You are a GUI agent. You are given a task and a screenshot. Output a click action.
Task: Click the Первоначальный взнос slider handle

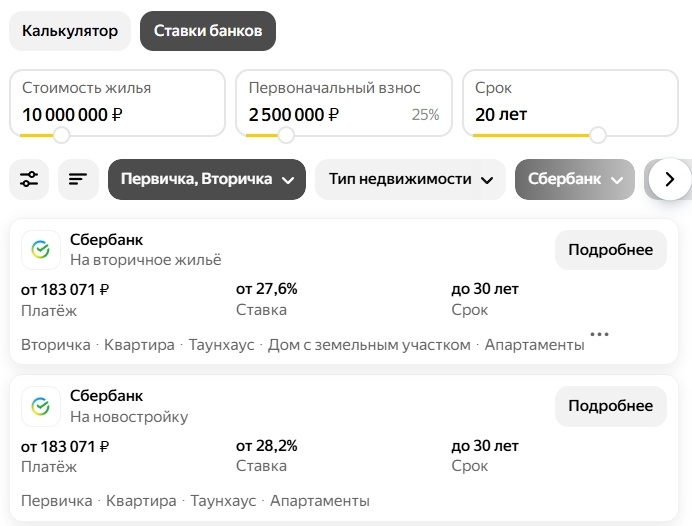point(286,135)
